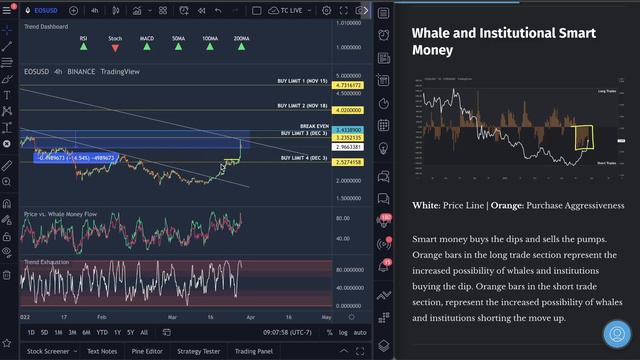Screen dimensions: 640x360
Task: Open the notifications bell panel
Action: click(384, 266)
